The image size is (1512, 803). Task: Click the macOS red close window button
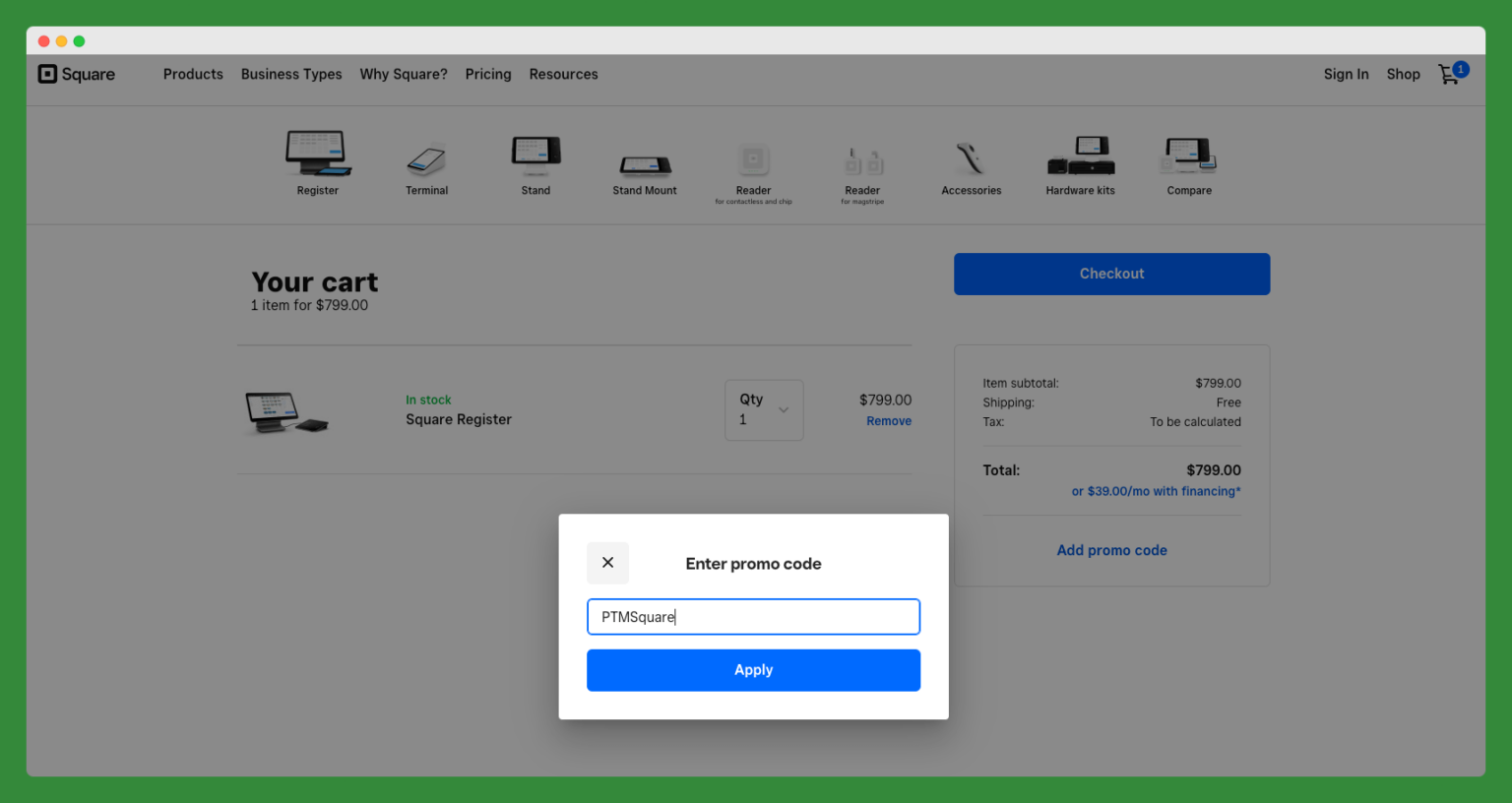pos(43,41)
